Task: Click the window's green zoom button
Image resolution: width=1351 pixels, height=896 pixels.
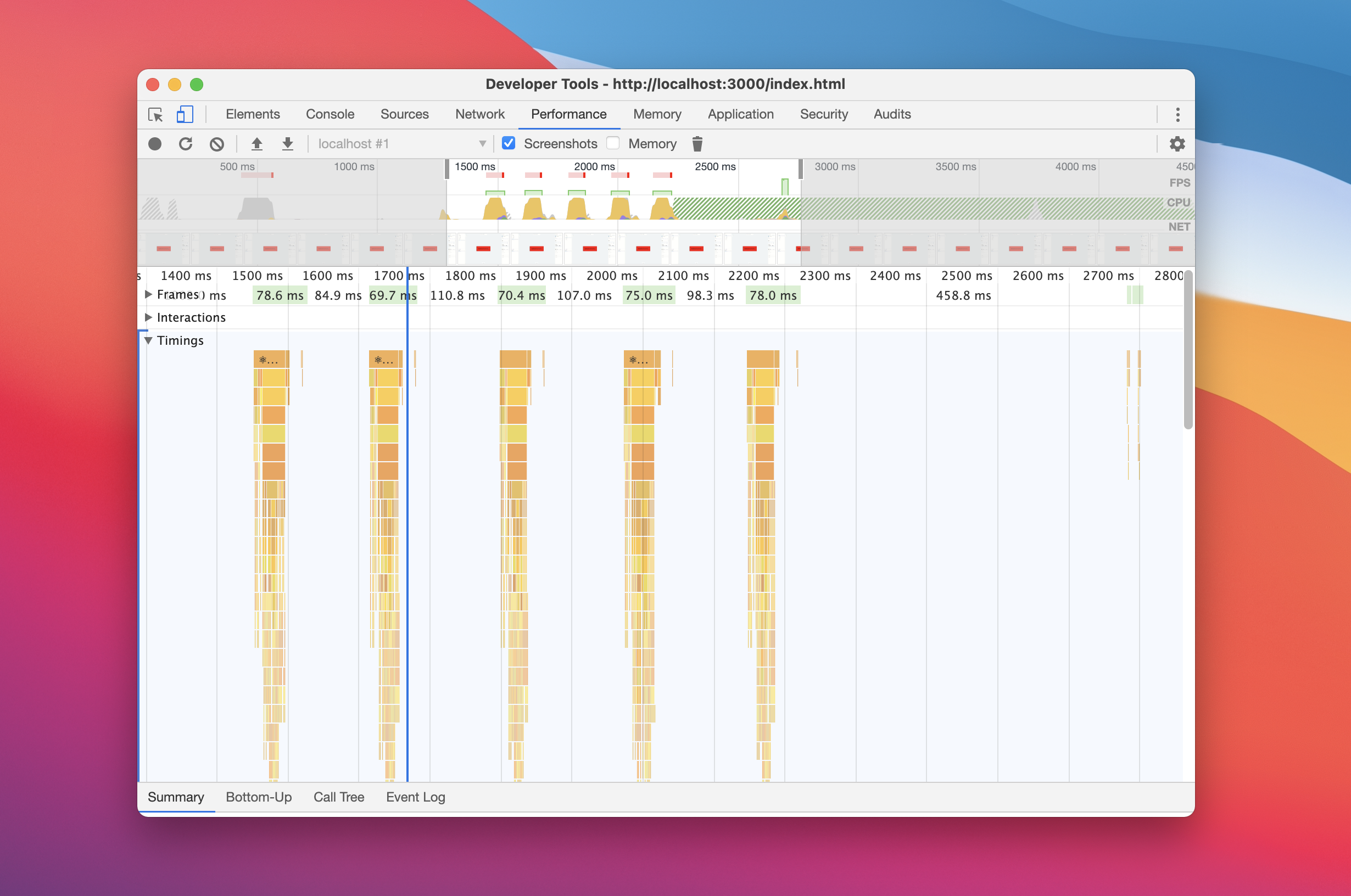Action: point(197,85)
